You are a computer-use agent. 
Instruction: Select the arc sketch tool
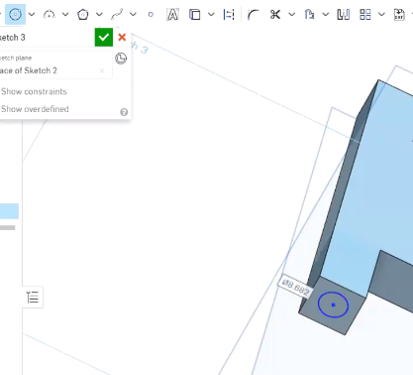49,14
